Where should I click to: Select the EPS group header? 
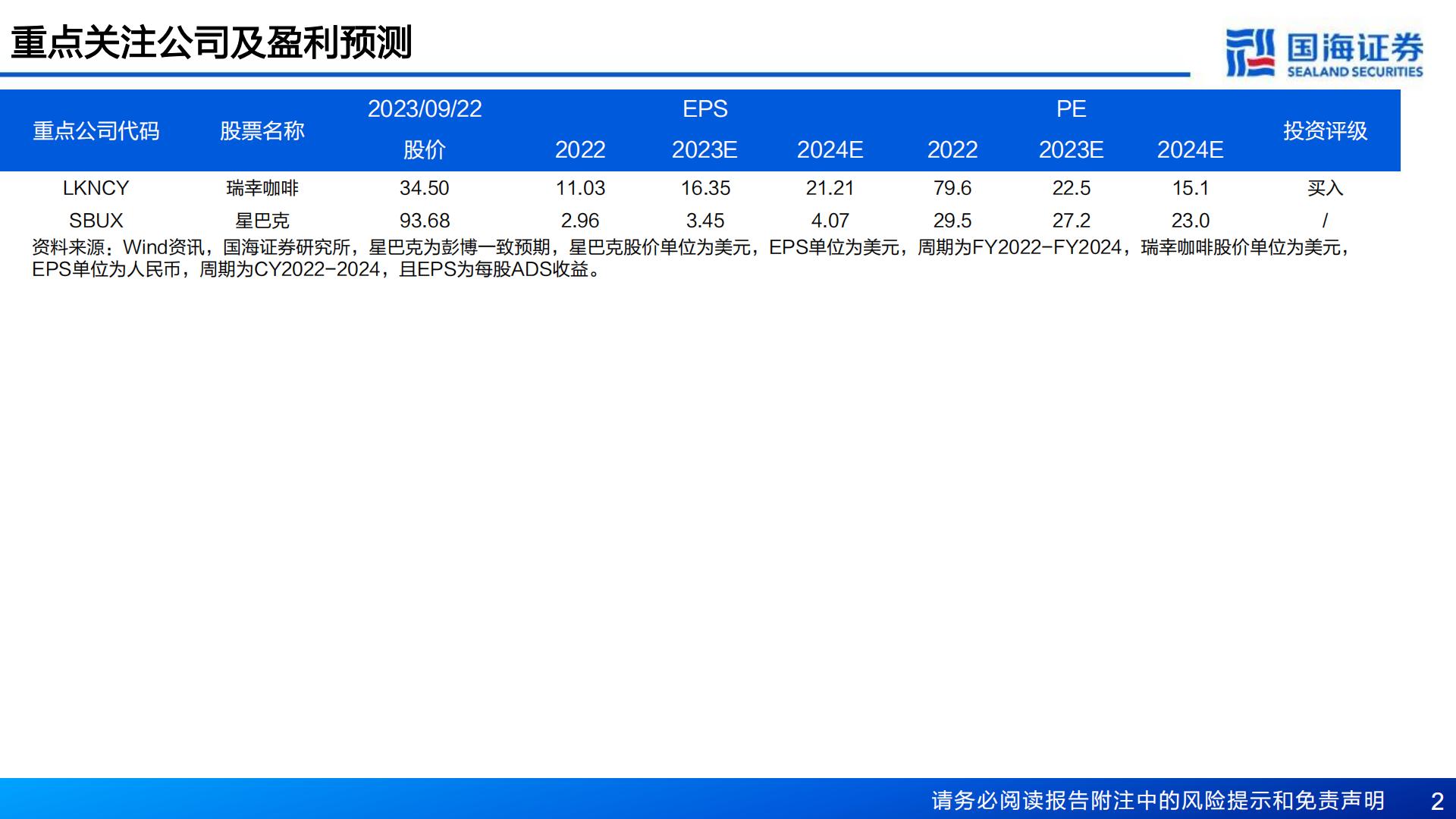705,109
